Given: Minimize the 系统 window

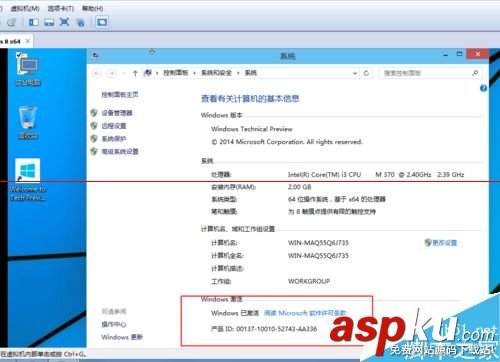Looking at the screenshot, I should [x=445, y=55].
